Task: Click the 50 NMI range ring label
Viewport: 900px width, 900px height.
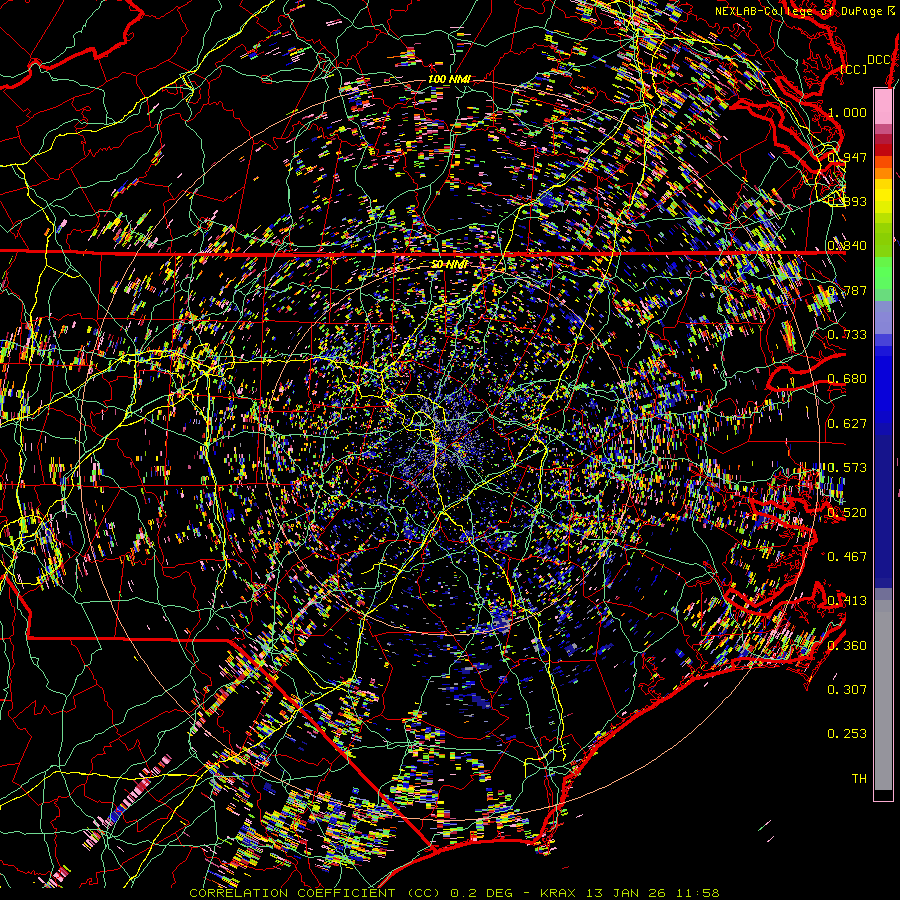Action: [449, 265]
